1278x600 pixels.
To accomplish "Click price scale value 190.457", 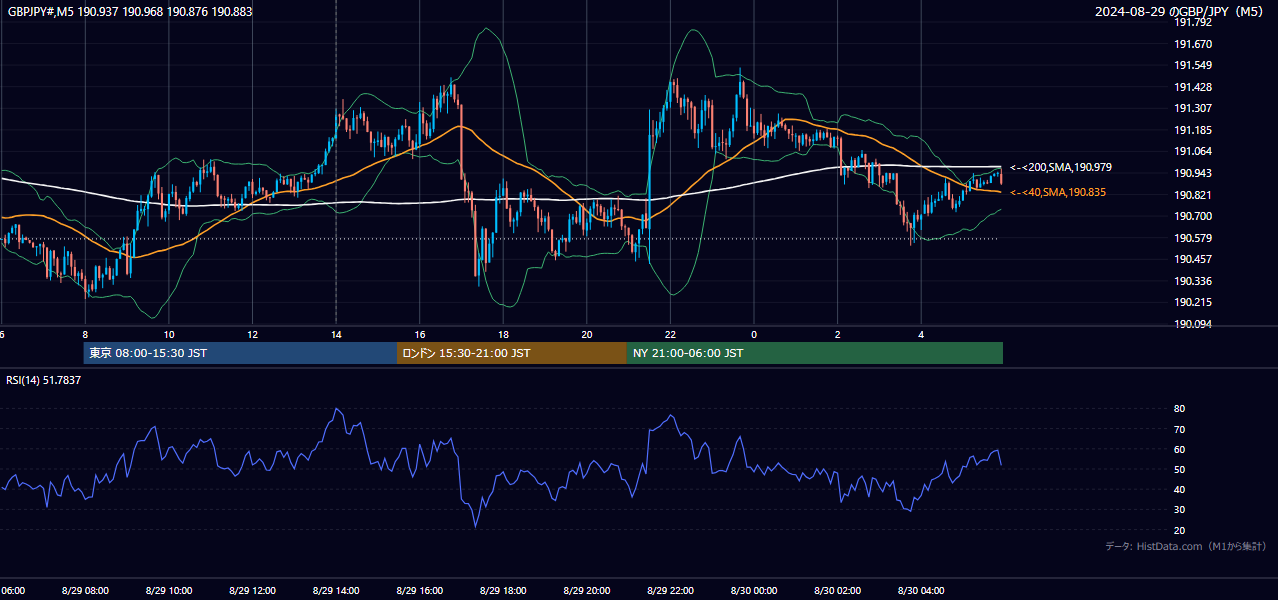I will pyautogui.click(x=1193, y=259).
